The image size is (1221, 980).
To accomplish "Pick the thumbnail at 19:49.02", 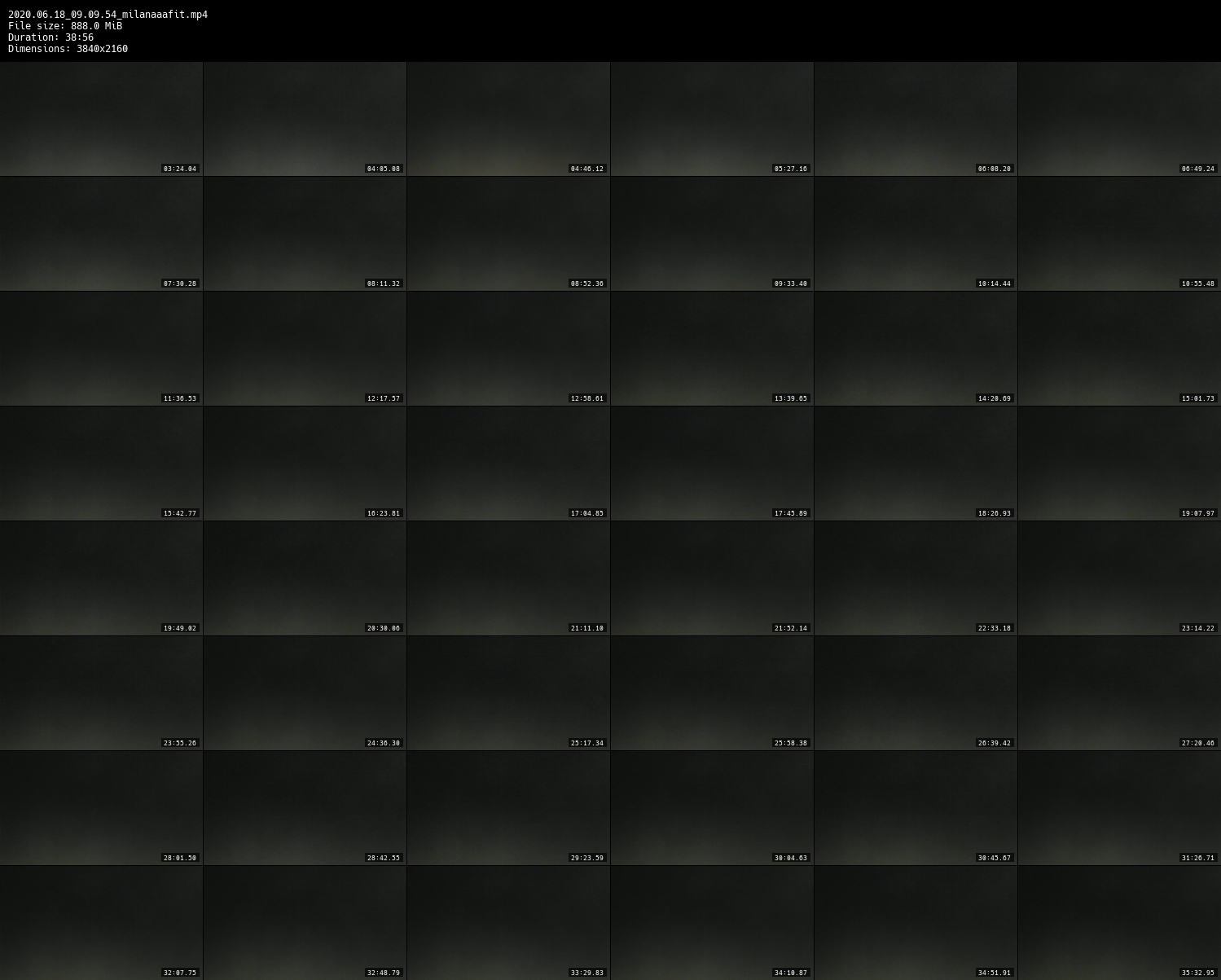I will pyautogui.click(x=101, y=578).
